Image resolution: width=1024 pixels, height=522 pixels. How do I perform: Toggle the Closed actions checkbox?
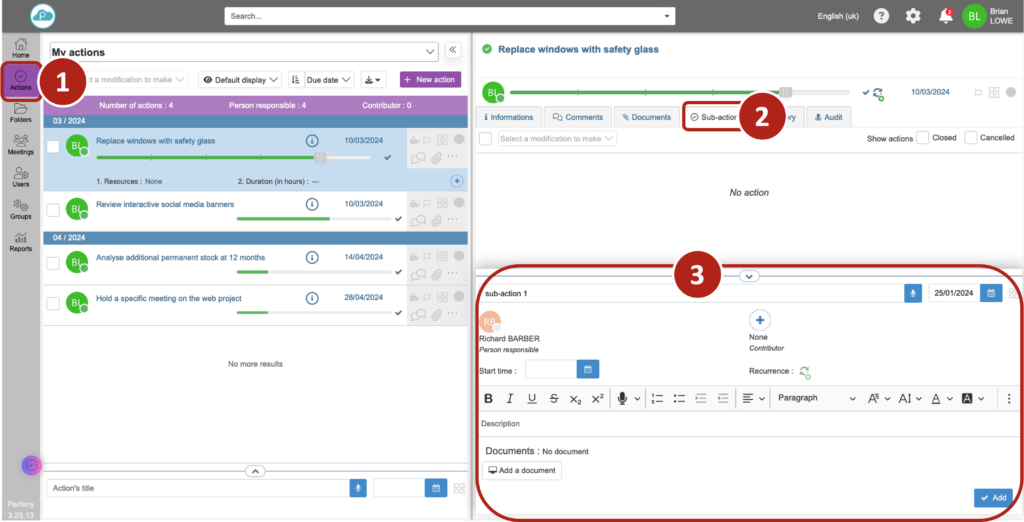click(x=922, y=138)
